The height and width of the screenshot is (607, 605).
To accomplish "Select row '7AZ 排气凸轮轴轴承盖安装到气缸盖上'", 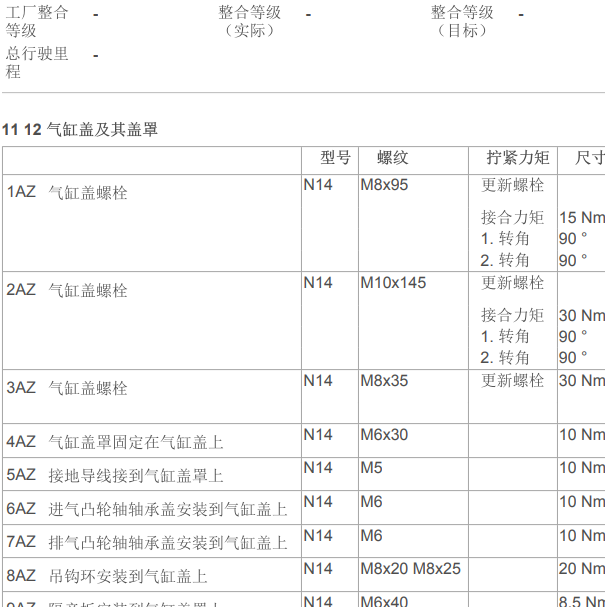I will coord(303,541).
